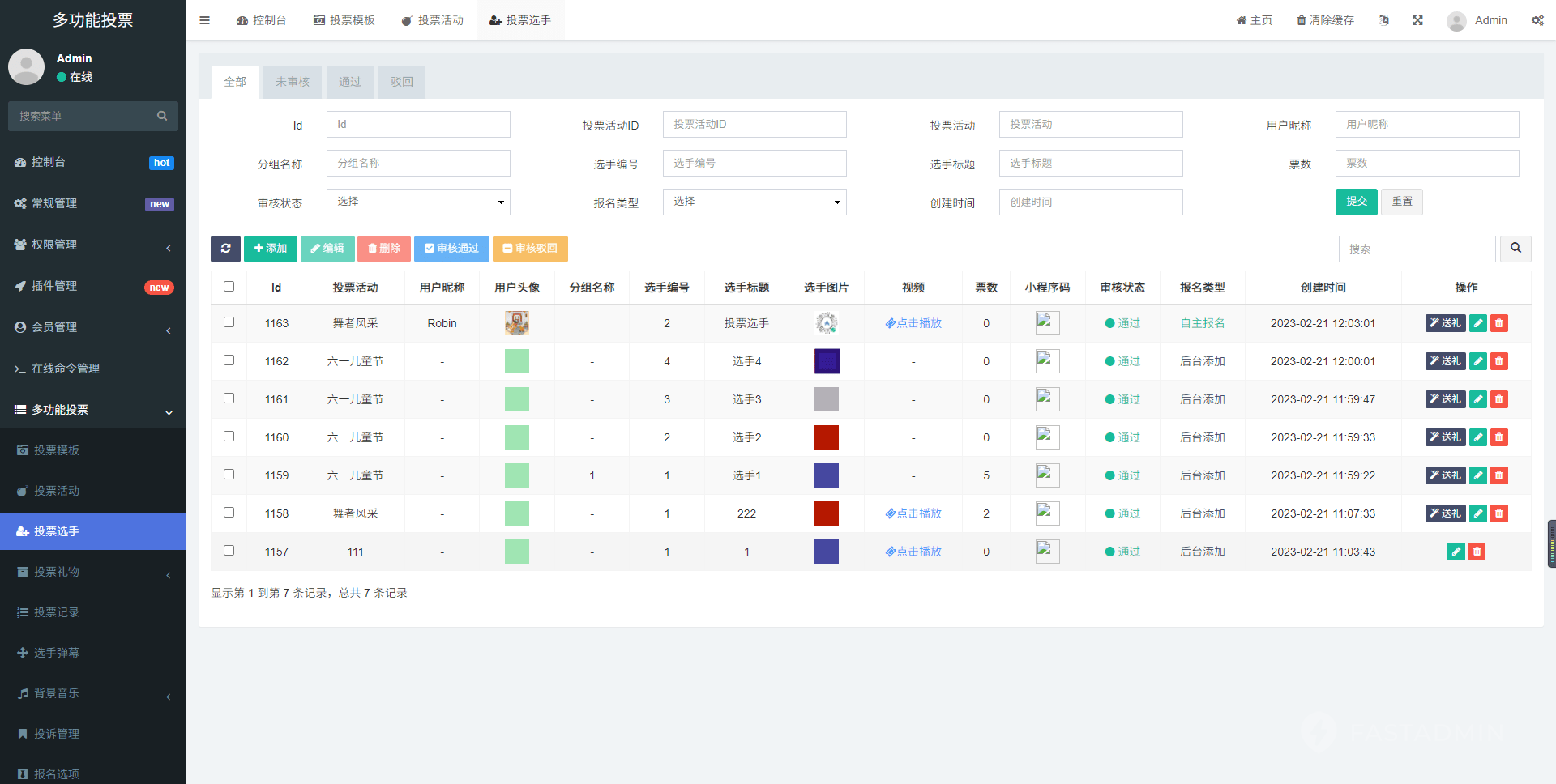Viewport: 1556px width, 784px height.
Task: Toggle the select-all checkbox in table header
Action: (229, 287)
